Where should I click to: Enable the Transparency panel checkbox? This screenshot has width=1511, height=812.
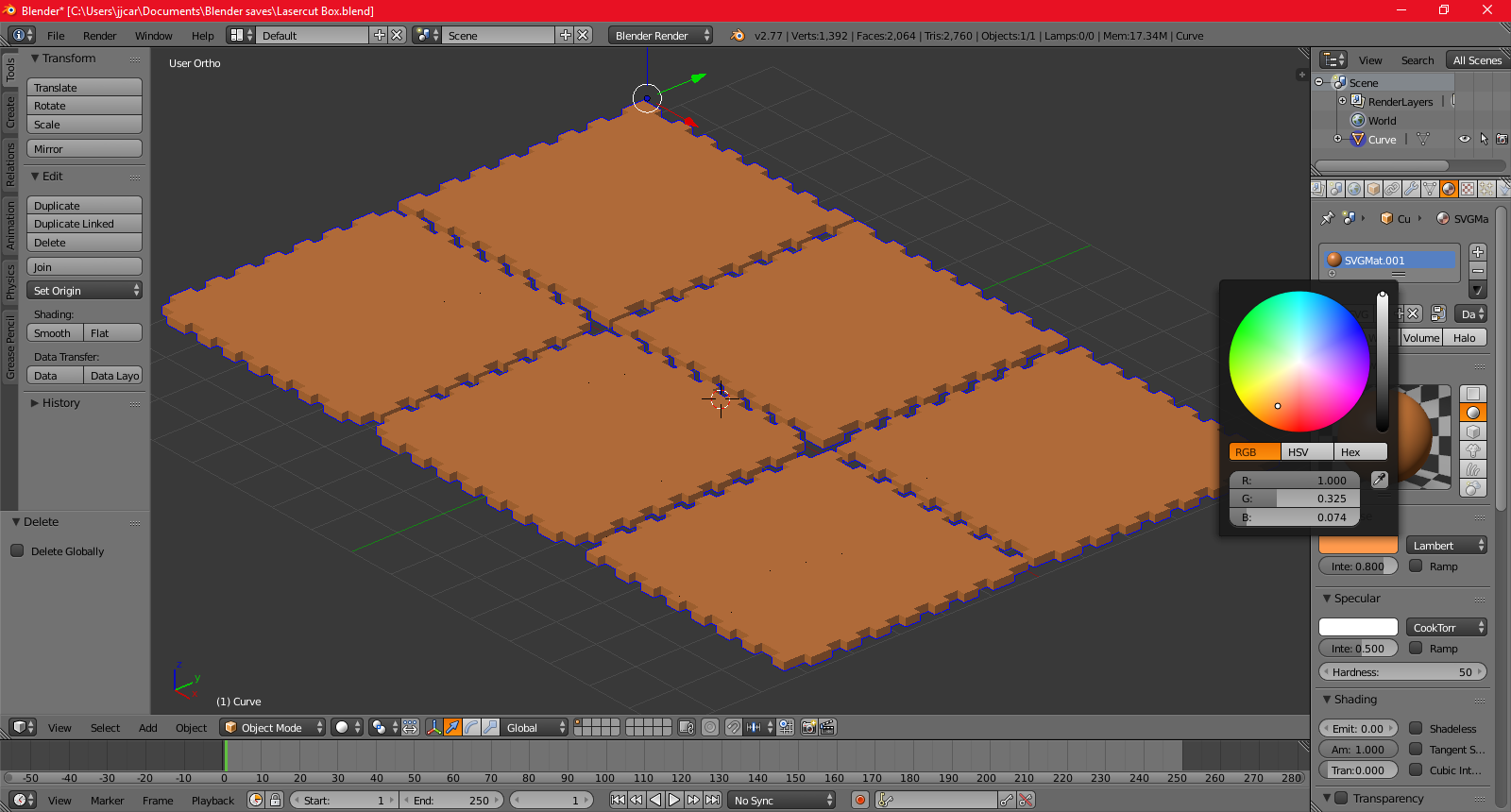(x=1341, y=798)
